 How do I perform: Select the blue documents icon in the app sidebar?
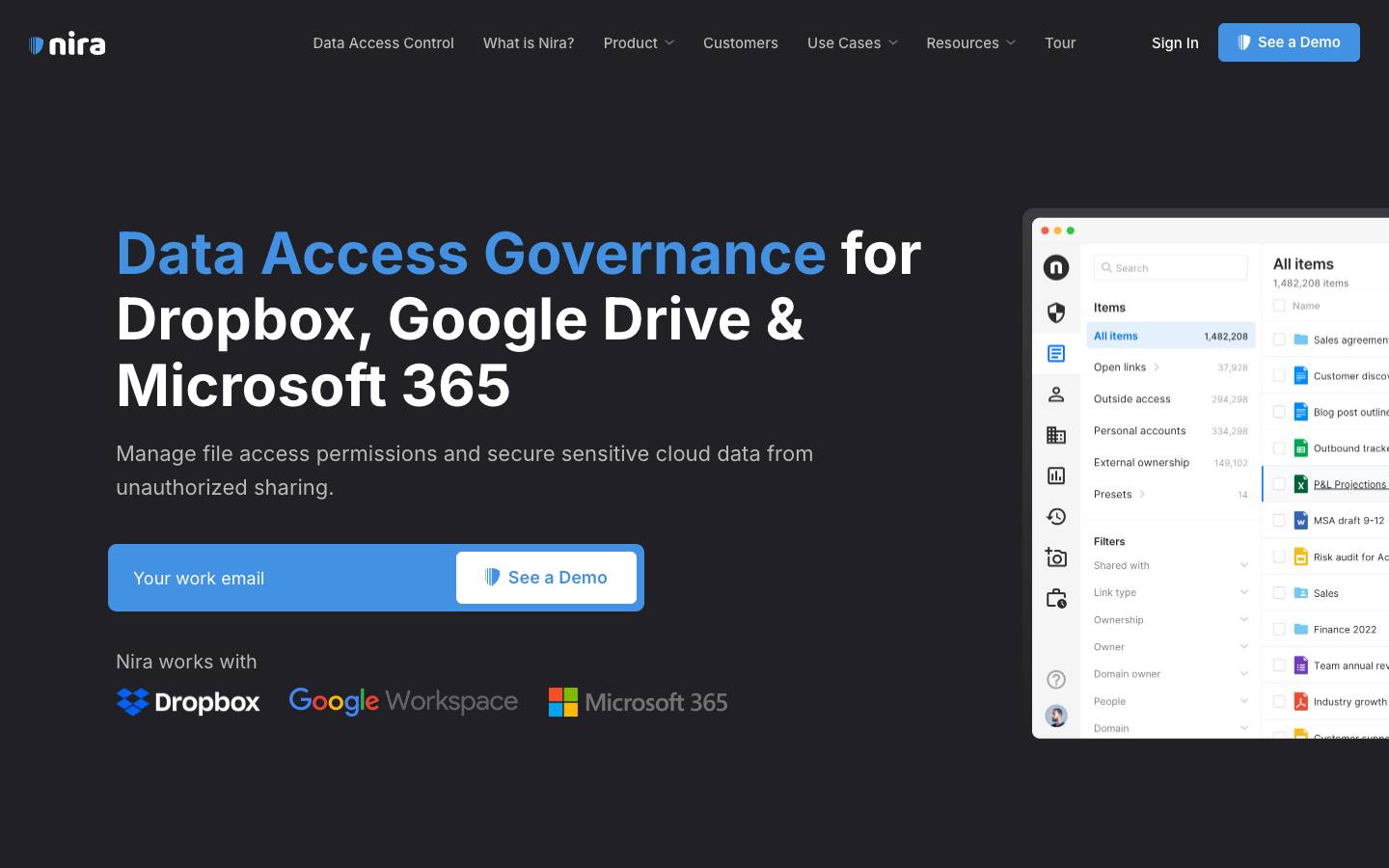tap(1056, 354)
